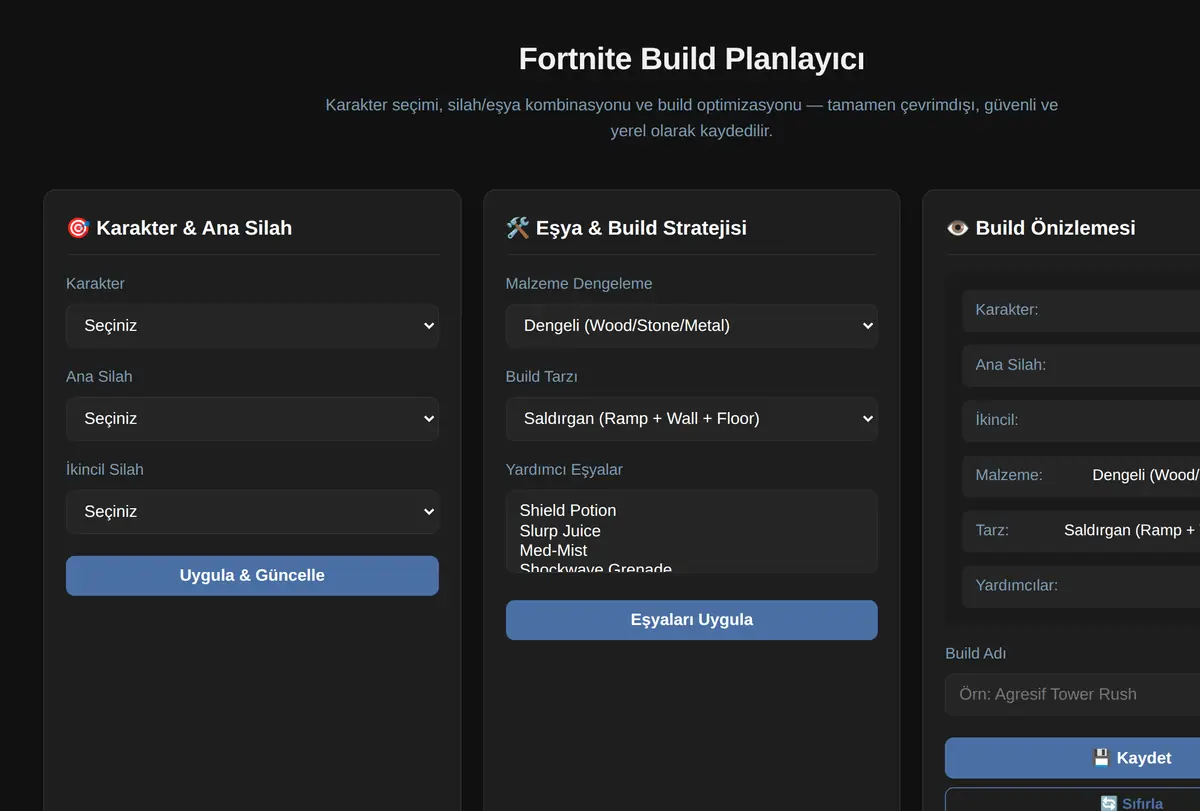Viewport: 1200px width, 811px height.
Task: Click the Sıfırla reset button
Action: 1072,800
